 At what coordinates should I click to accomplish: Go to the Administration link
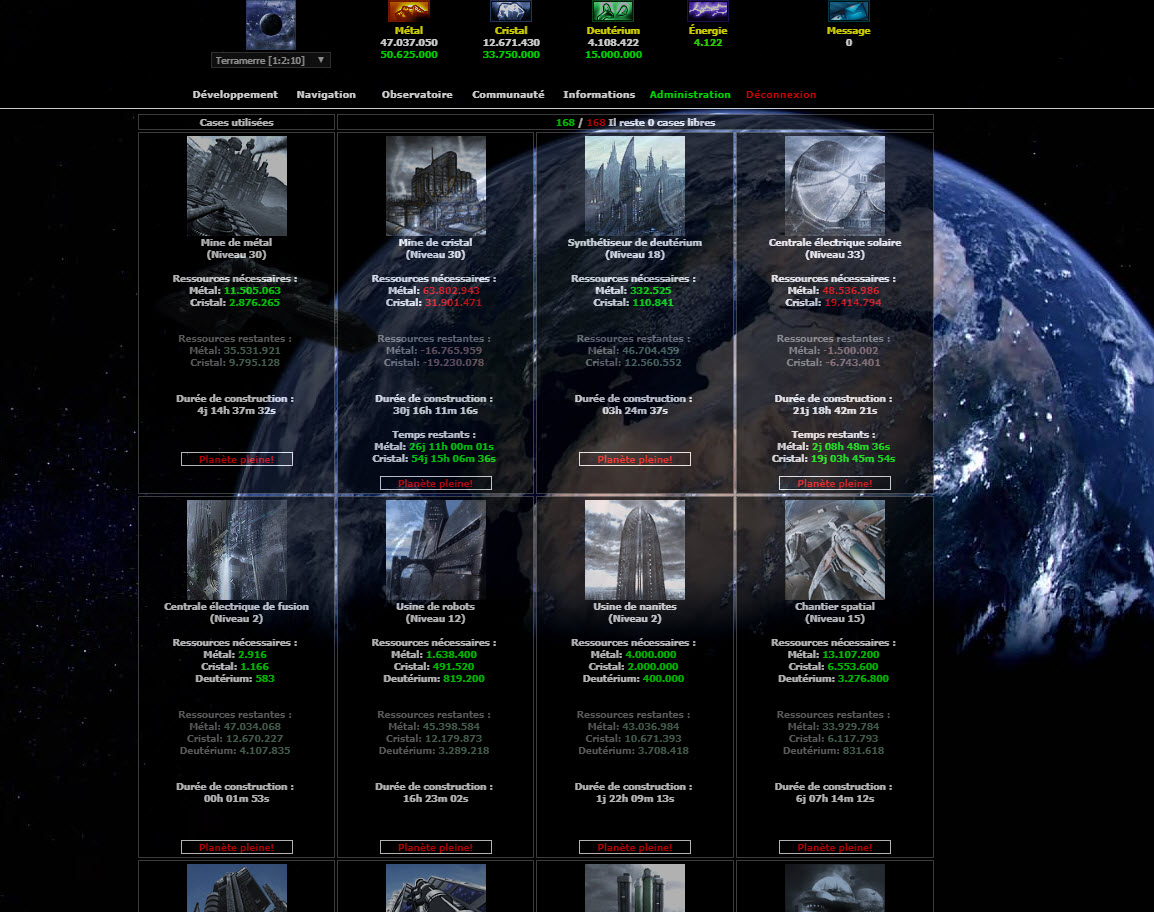pyautogui.click(x=690, y=95)
